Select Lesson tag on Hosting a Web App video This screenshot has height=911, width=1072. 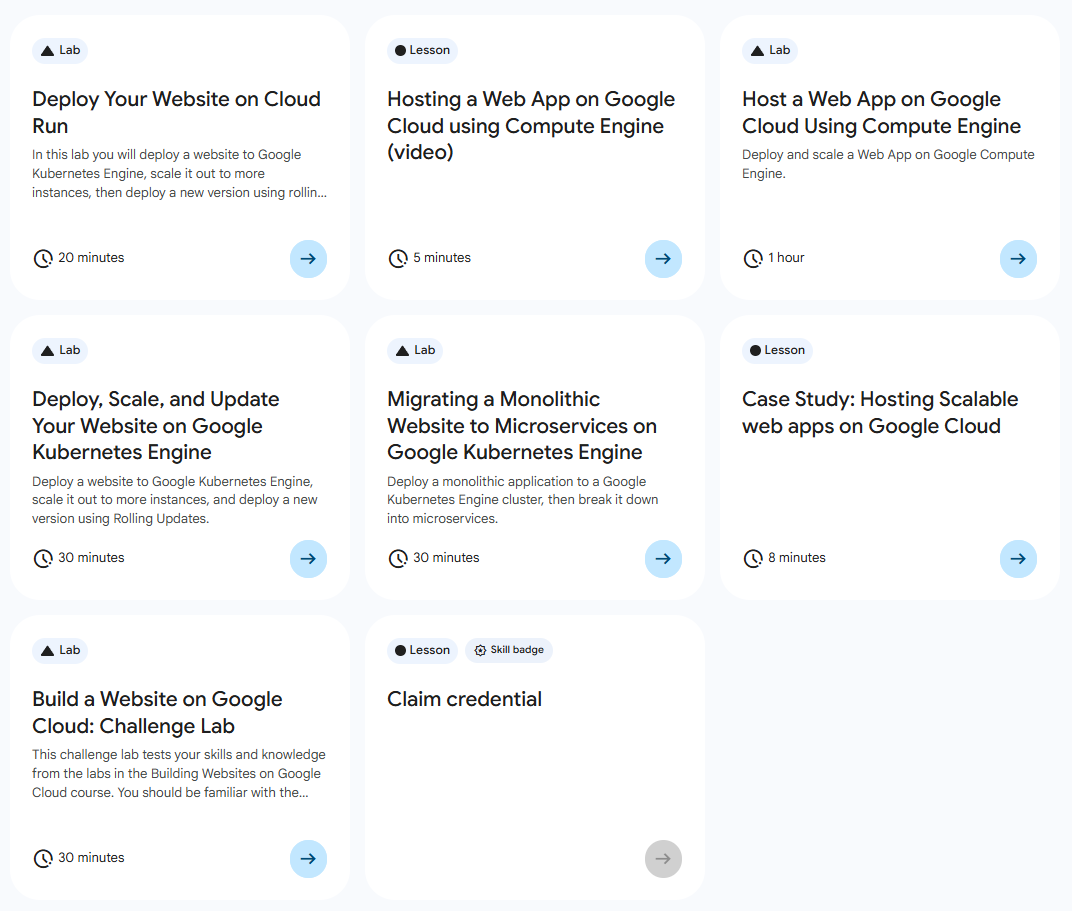coord(423,51)
